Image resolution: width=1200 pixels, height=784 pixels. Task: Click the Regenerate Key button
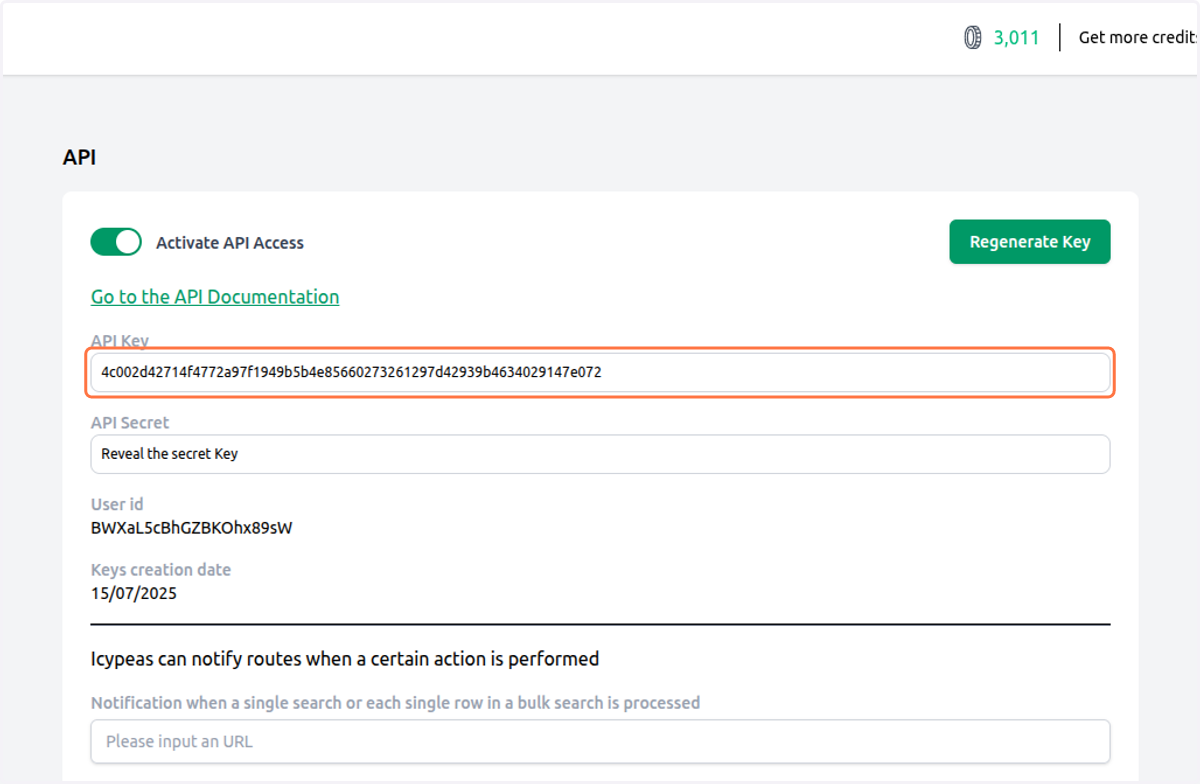[1030, 242]
